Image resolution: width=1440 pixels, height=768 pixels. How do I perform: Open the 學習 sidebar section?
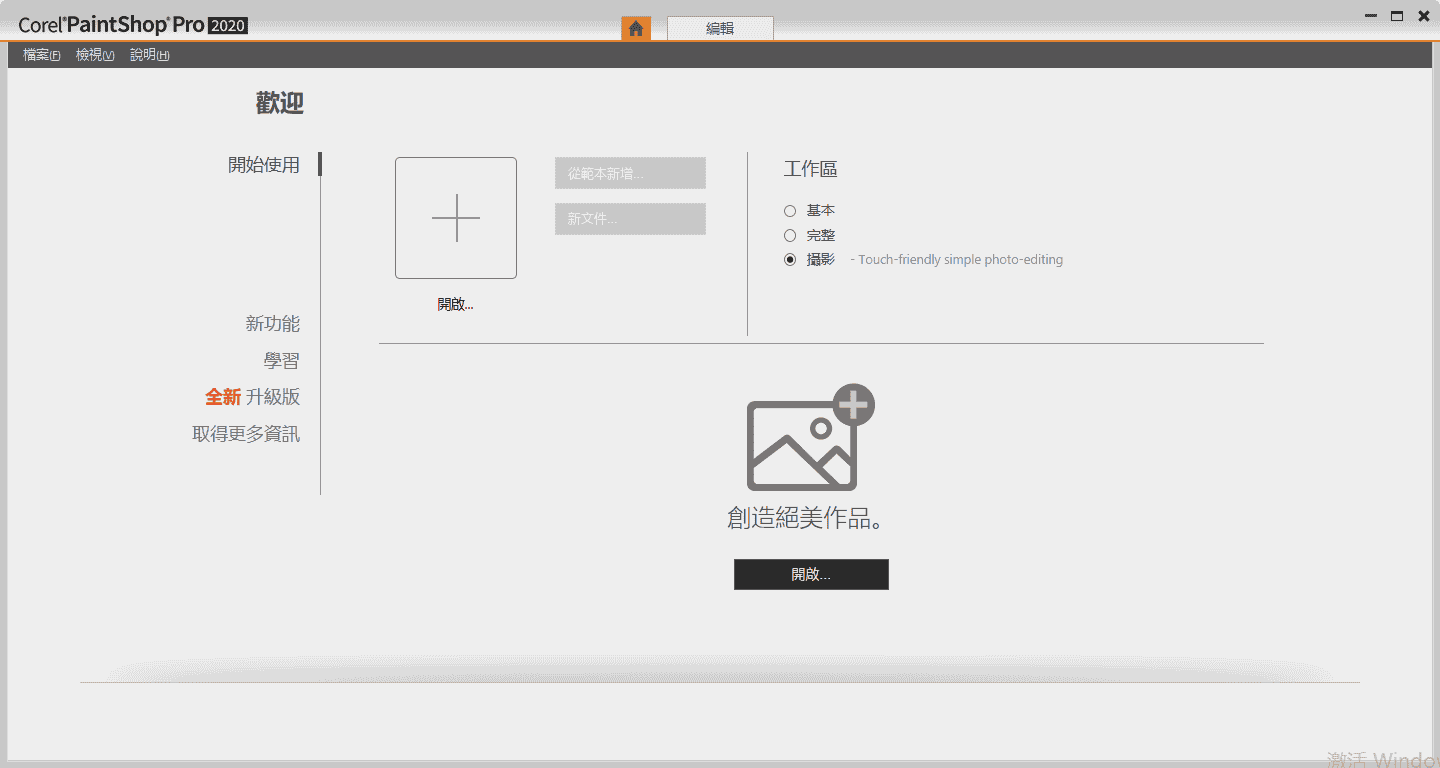coord(281,361)
